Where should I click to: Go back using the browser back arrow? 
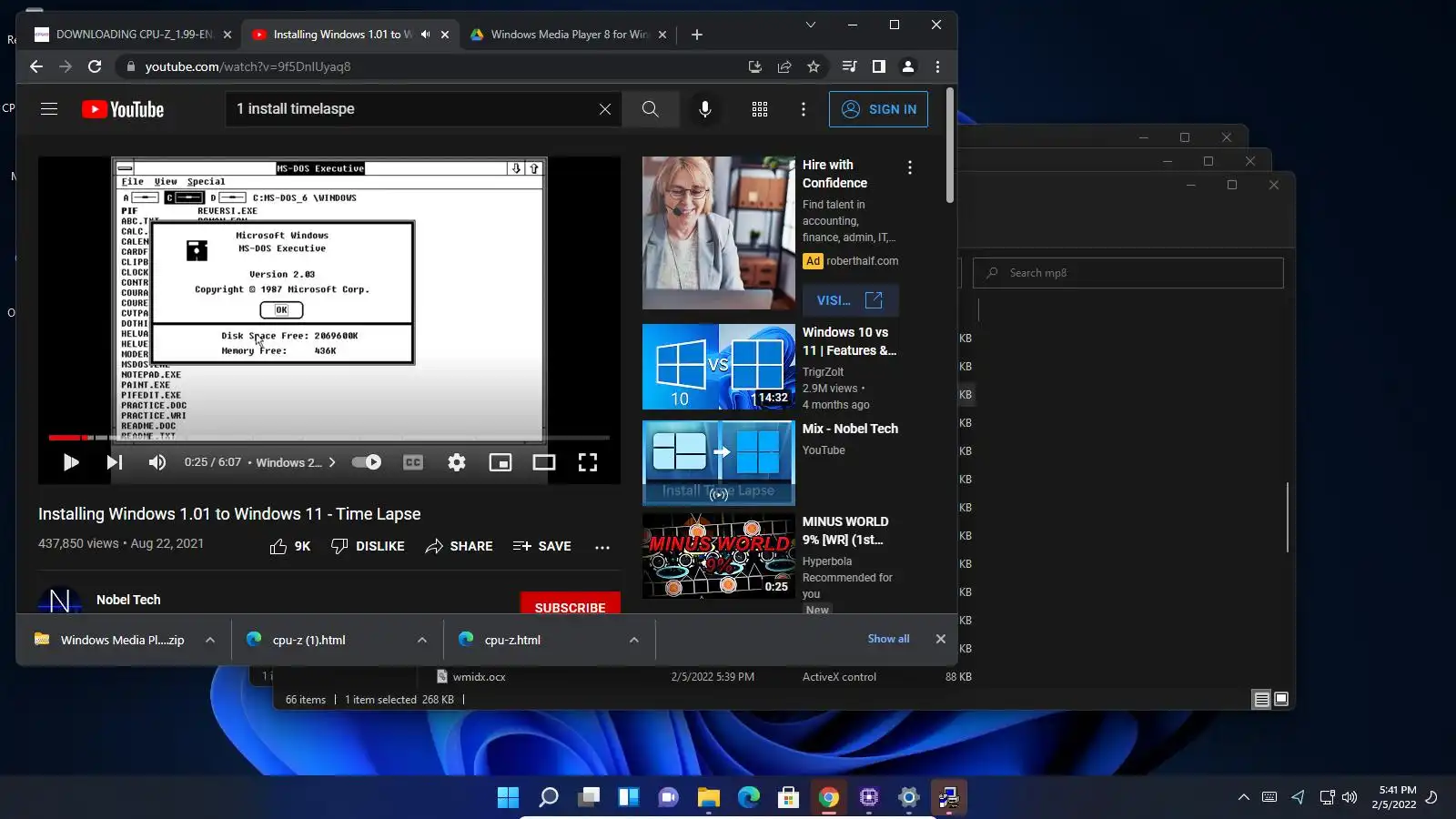[x=36, y=66]
